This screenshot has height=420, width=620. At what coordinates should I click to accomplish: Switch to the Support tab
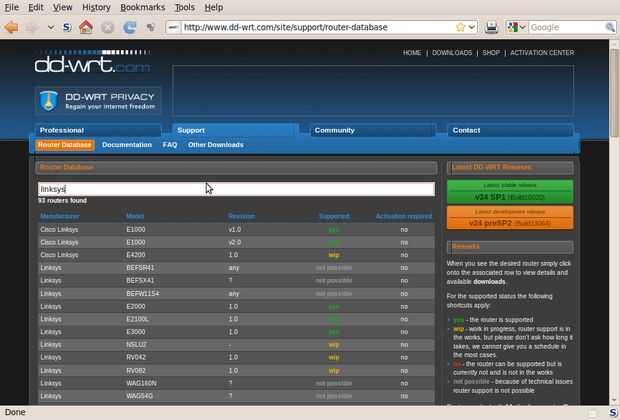coord(235,130)
